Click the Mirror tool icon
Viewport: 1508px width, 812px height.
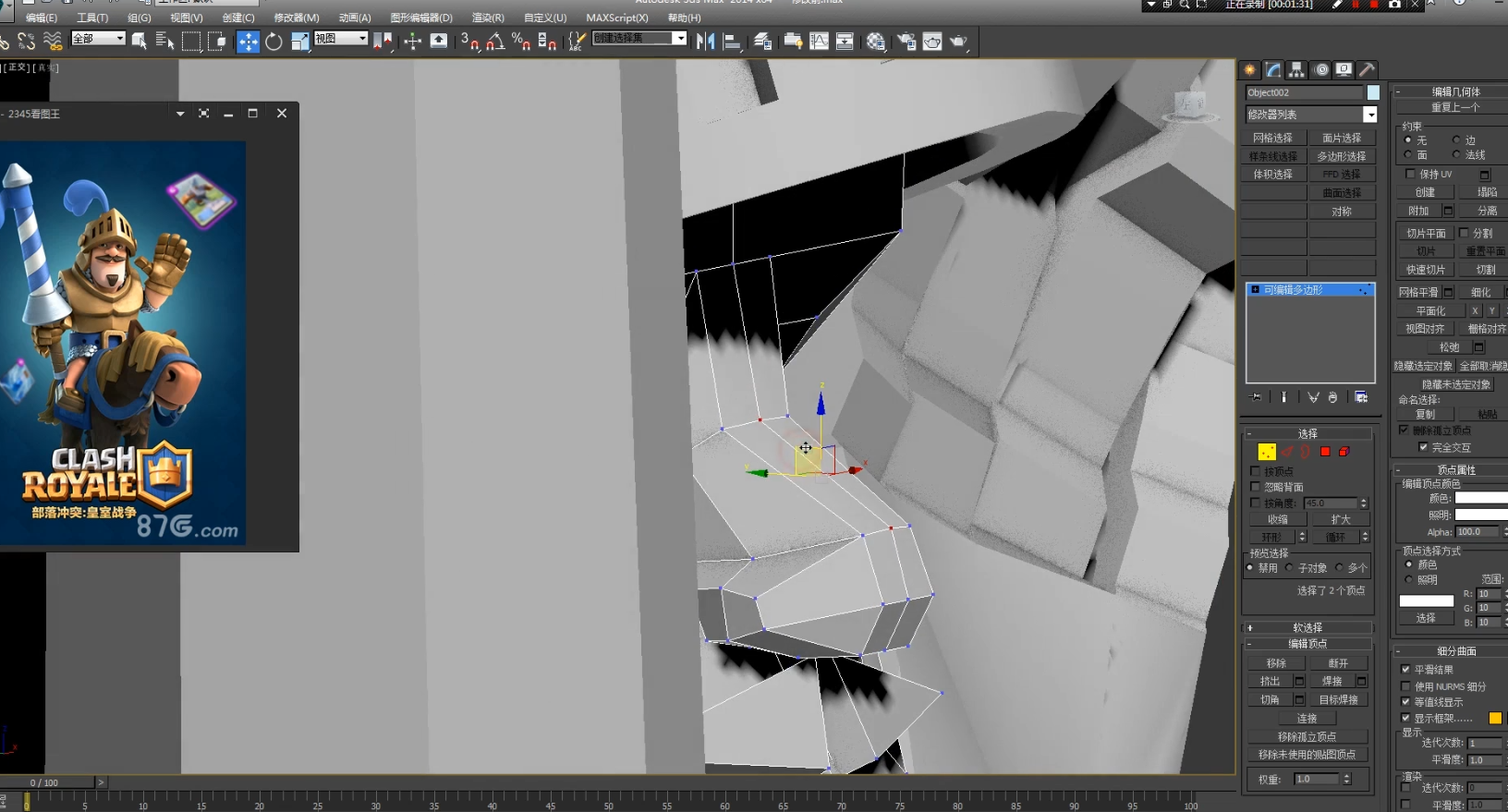(x=706, y=42)
